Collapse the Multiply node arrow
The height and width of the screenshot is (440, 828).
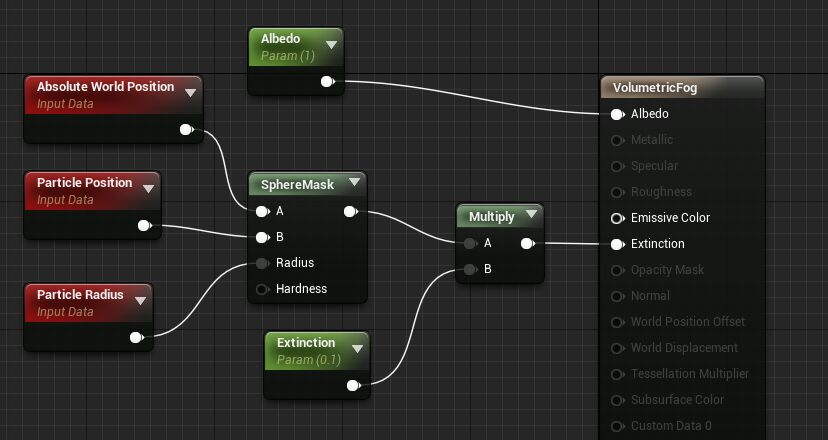pyautogui.click(x=531, y=214)
